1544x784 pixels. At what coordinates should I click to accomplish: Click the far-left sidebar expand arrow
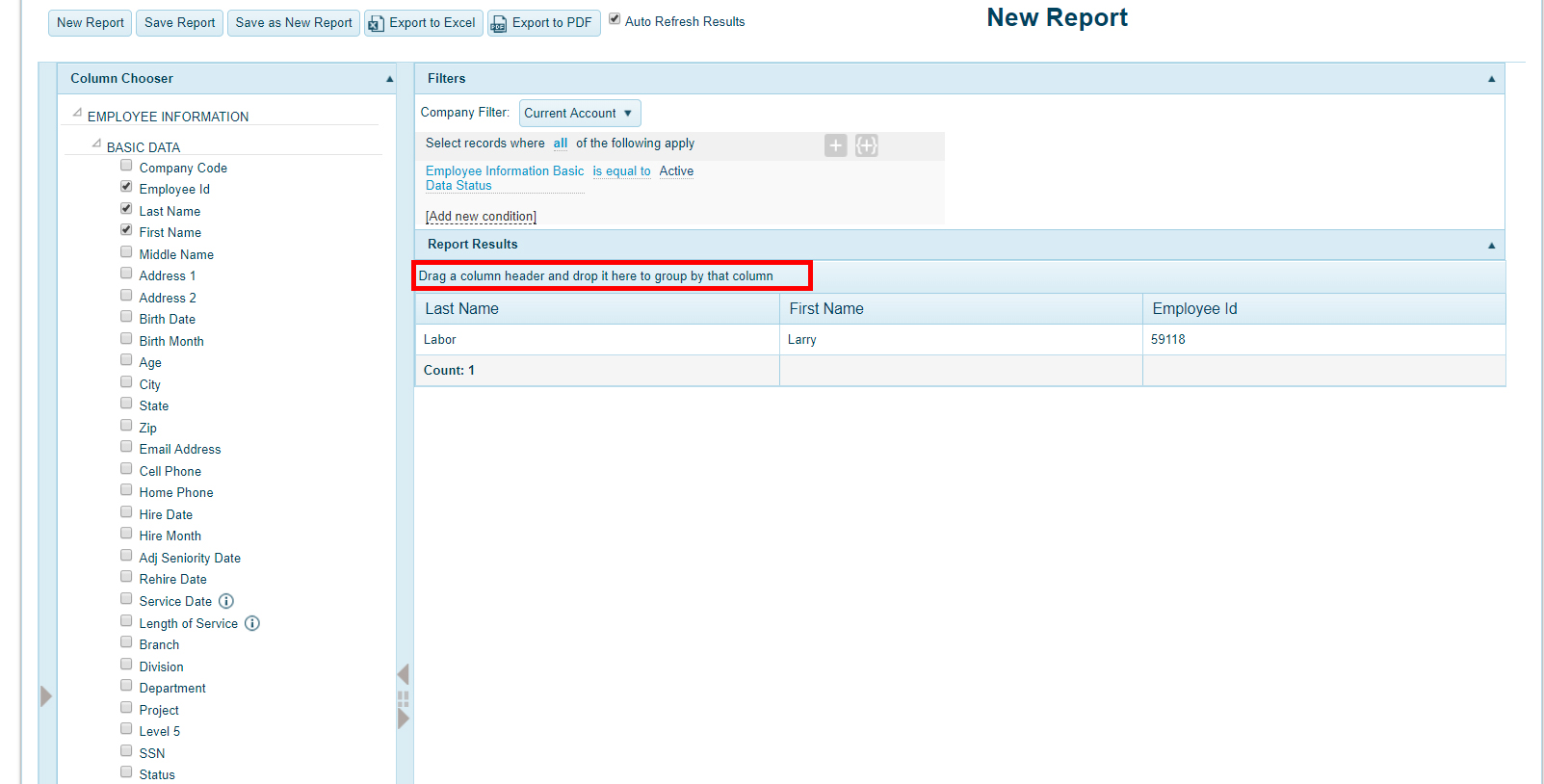tap(46, 696)
